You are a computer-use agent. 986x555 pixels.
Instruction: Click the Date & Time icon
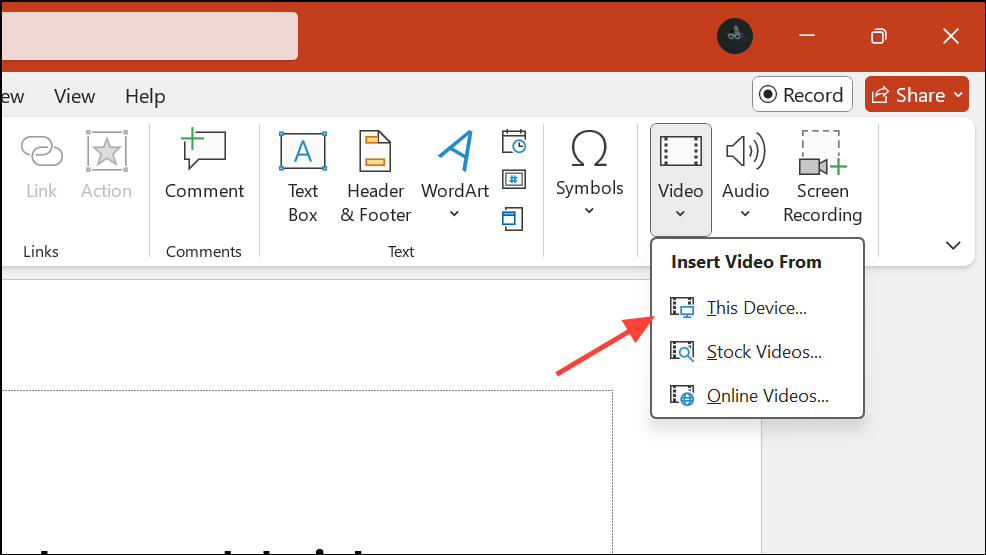[514, 142]
